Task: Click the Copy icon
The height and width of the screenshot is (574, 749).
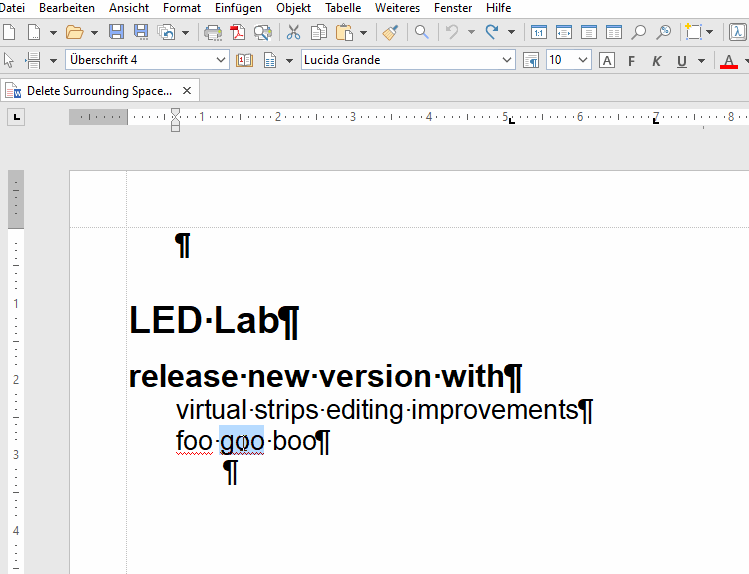Action: pos(318,32)
